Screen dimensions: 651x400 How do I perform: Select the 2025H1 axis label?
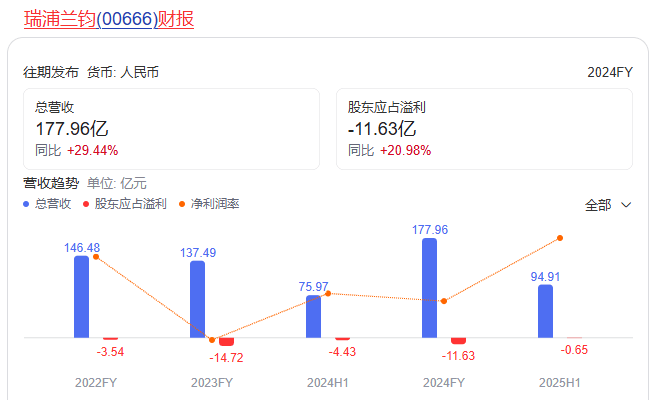tap(560, 382)
